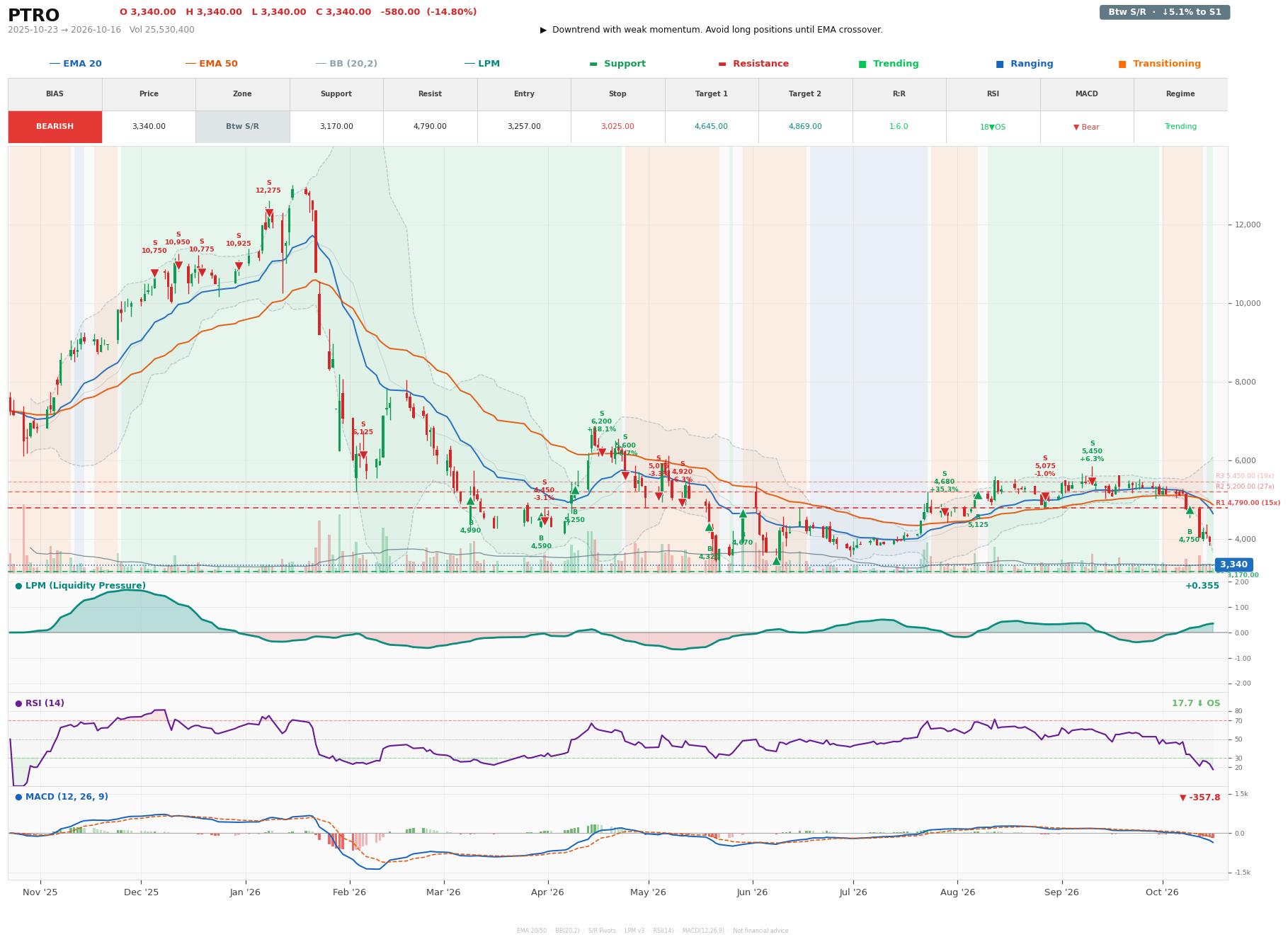This screenshot has height=942, width=1288.
Task: Toggle the Resistance legend entry
Action: pyautogui.click(x=753, y=64)
